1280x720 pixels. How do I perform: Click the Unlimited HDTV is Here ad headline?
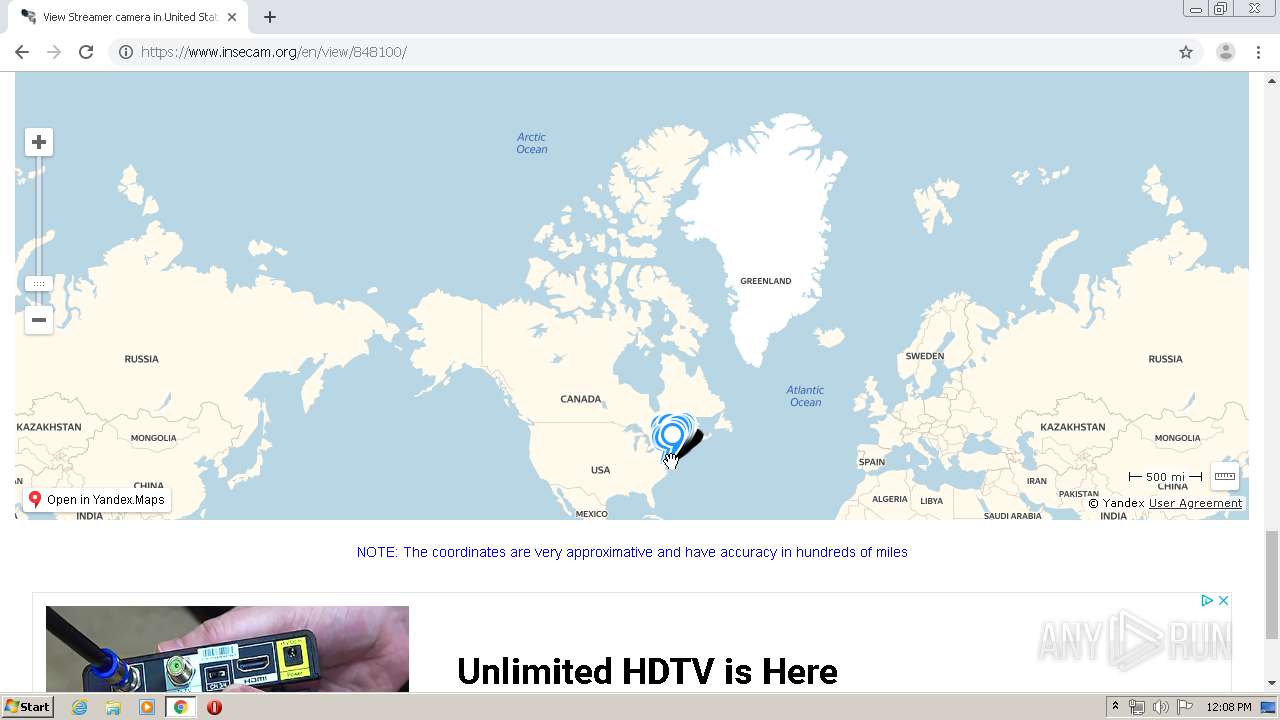pyautogui.click(x=647, y=671)
